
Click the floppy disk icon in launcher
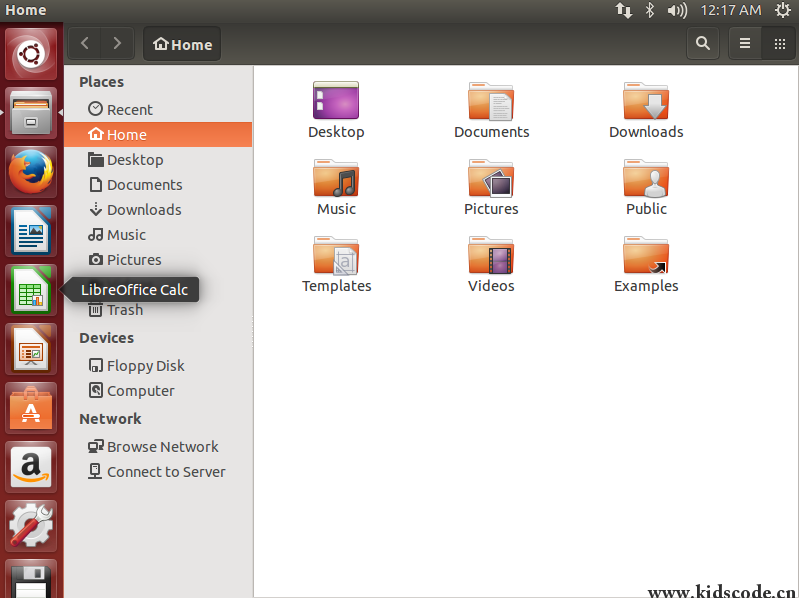pos(31,580)
